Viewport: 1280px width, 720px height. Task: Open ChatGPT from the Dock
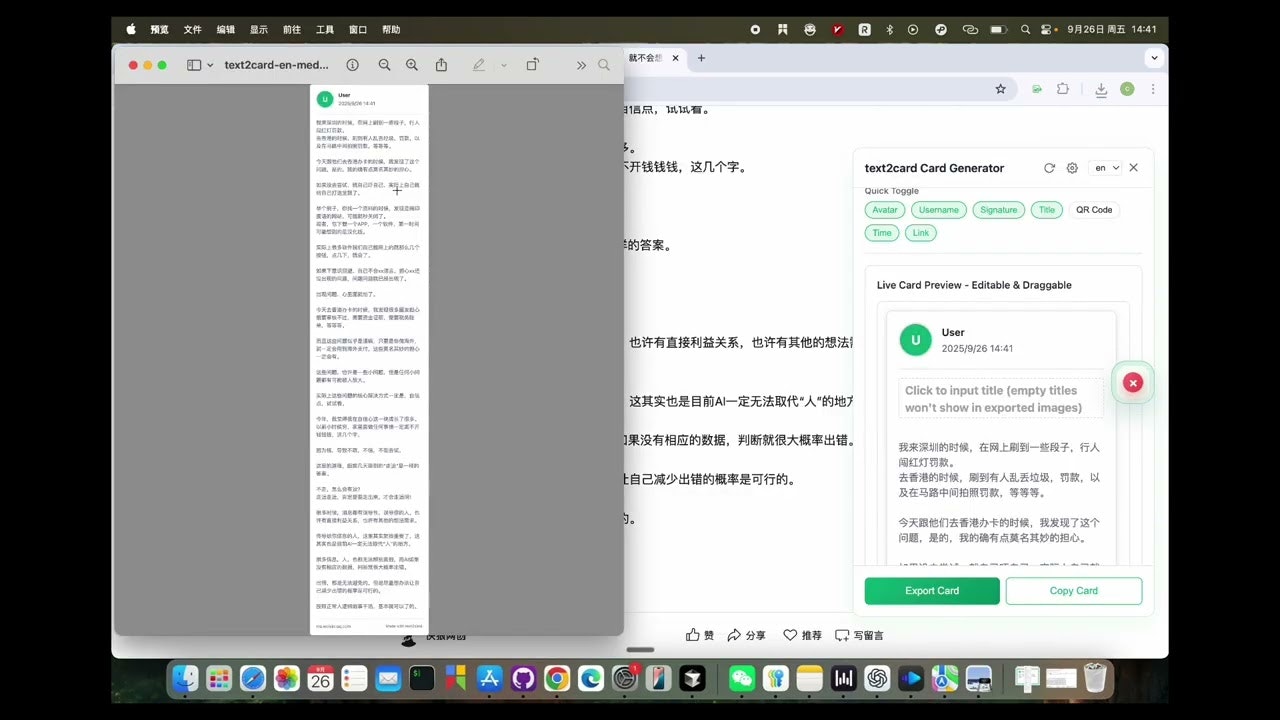point(877,679)
